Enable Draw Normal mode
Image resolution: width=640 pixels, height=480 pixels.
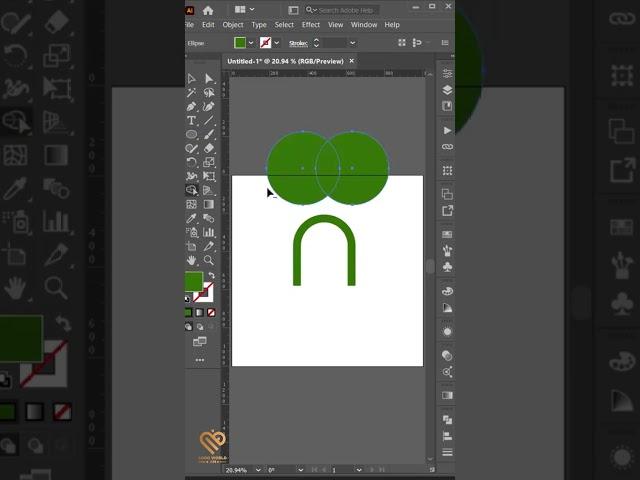point(188,327)
